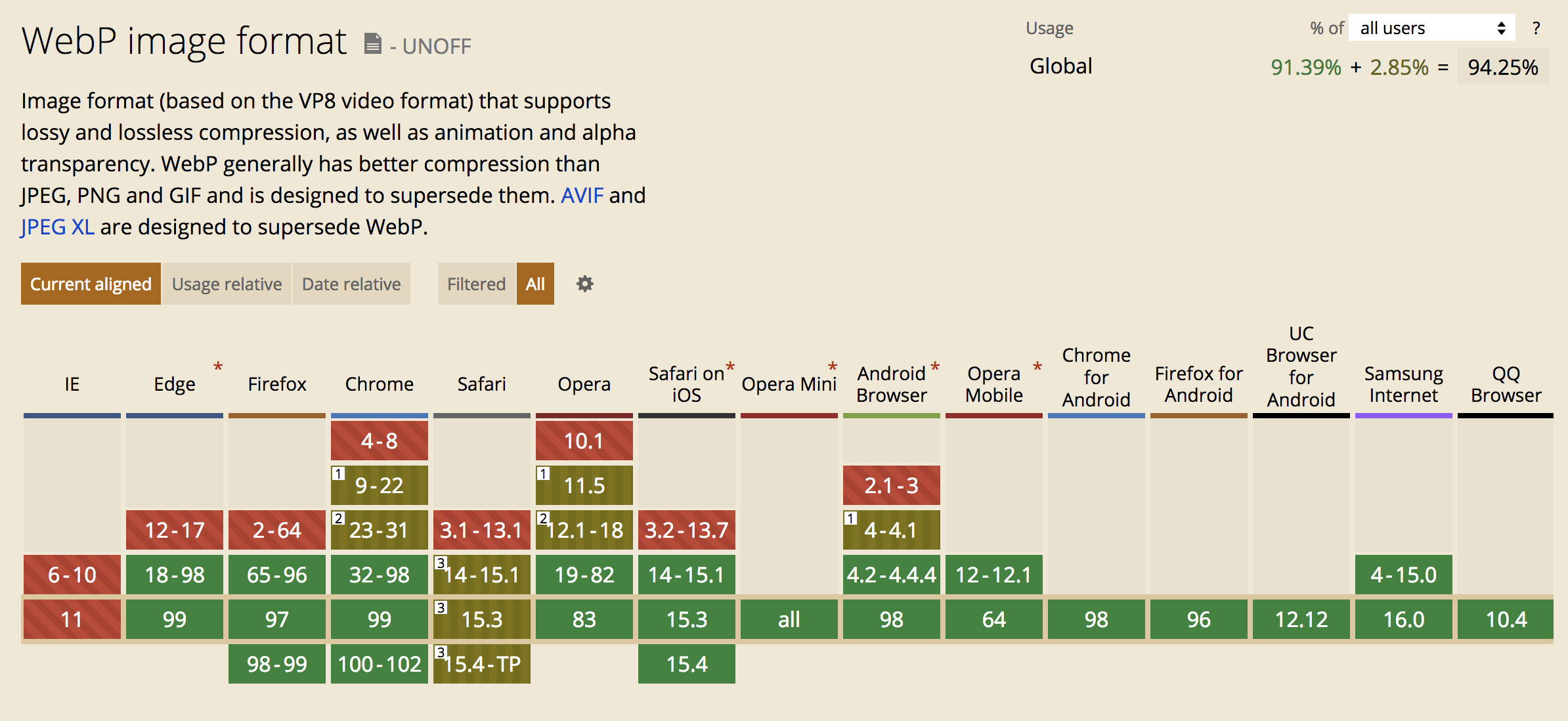Click the question mark help icon
Viewport: 1568px width, 721px height.
pyautogui.click(x=1536, y=28)
